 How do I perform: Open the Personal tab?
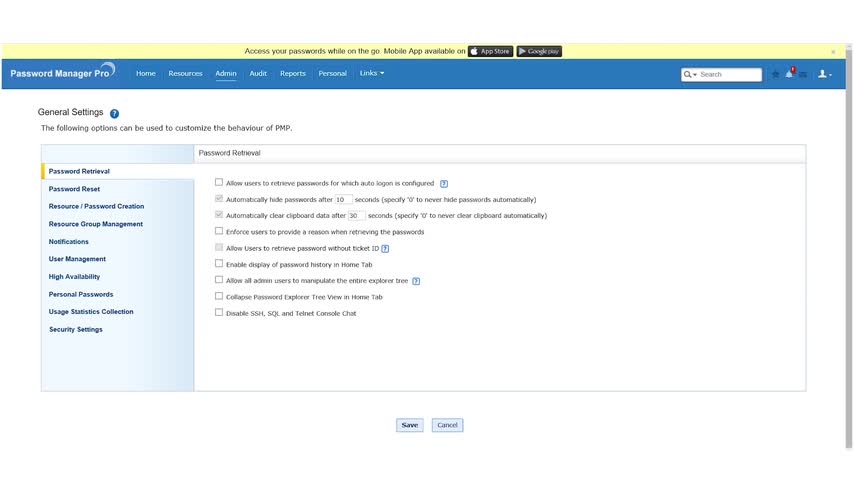(332, 73)
